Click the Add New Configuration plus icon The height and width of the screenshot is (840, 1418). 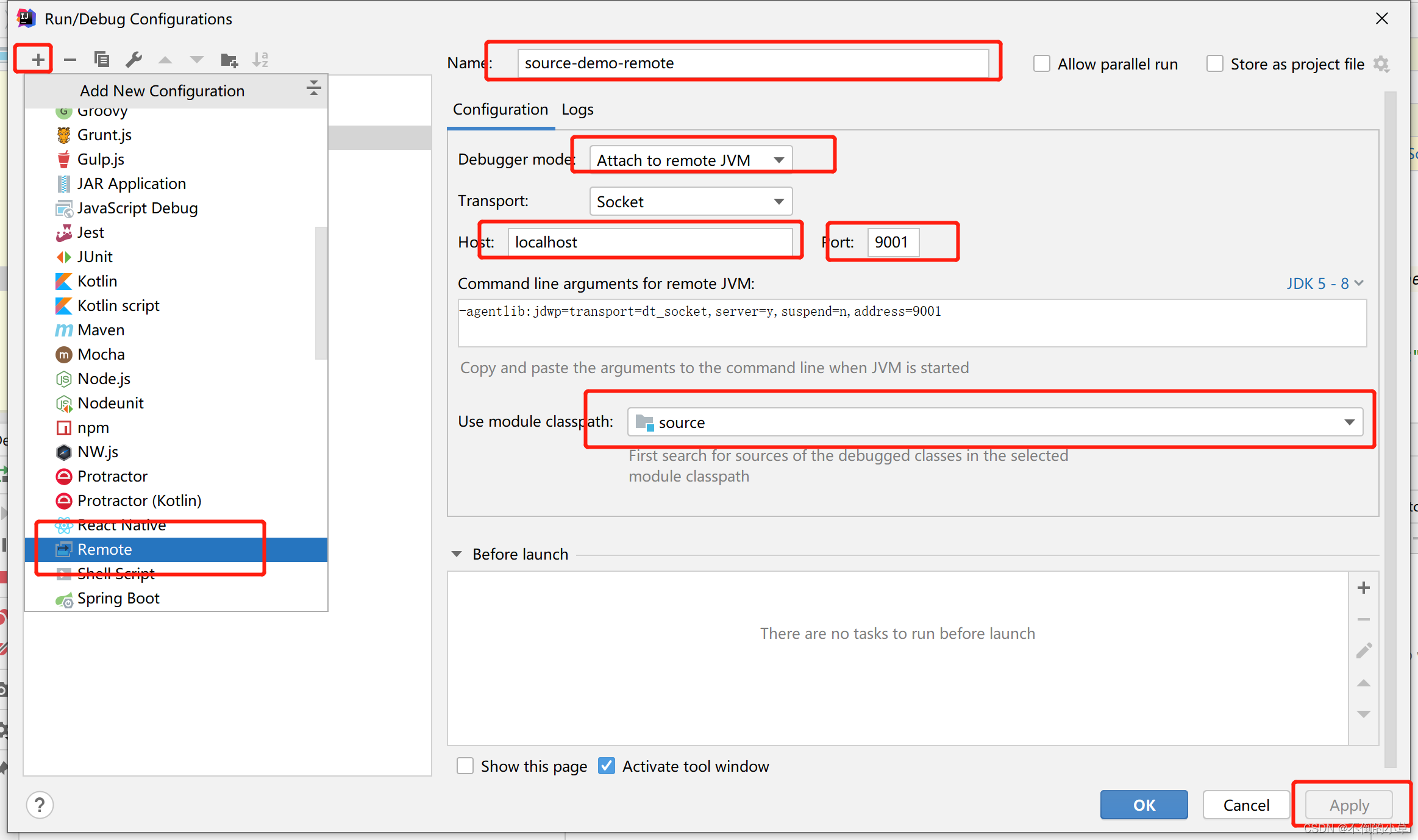(38, 60)
